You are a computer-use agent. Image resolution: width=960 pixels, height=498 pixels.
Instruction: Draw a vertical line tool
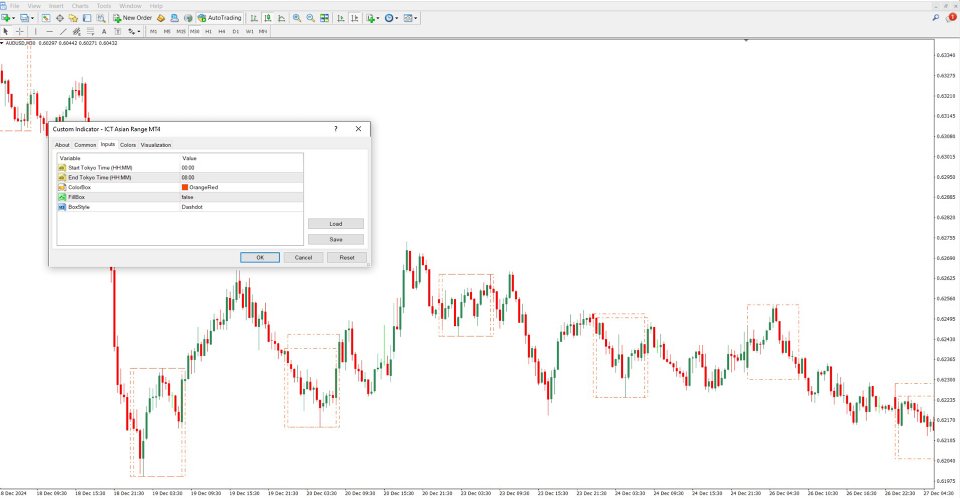pyautogui.click(x=36, y=31)
